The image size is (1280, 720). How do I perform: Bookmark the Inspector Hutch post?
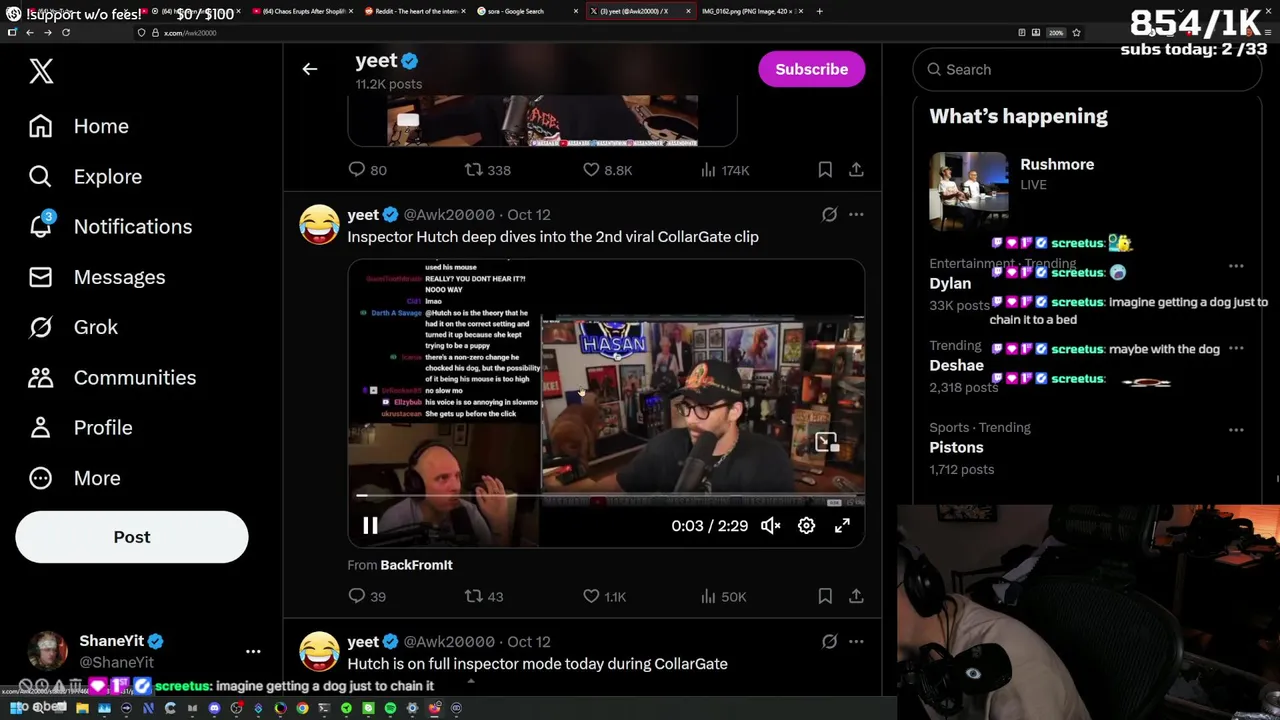coord(825,596)
